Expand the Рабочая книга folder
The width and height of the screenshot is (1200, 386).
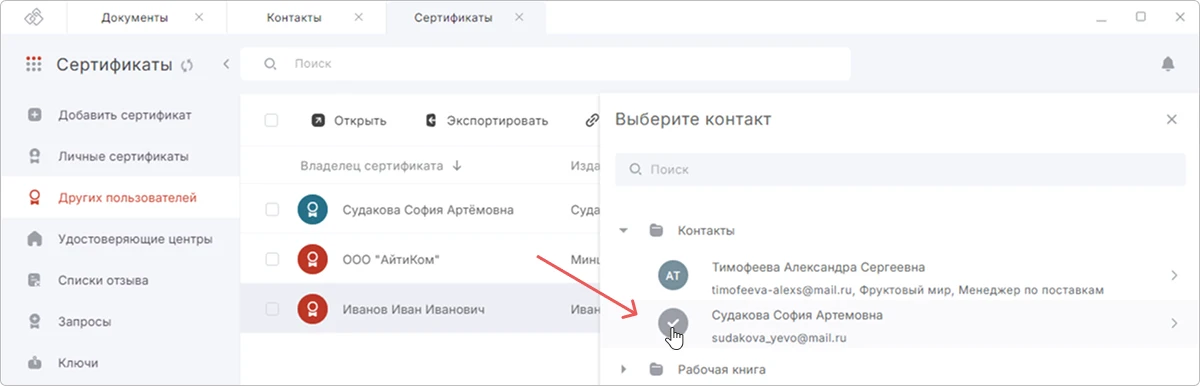pos(624,370)
